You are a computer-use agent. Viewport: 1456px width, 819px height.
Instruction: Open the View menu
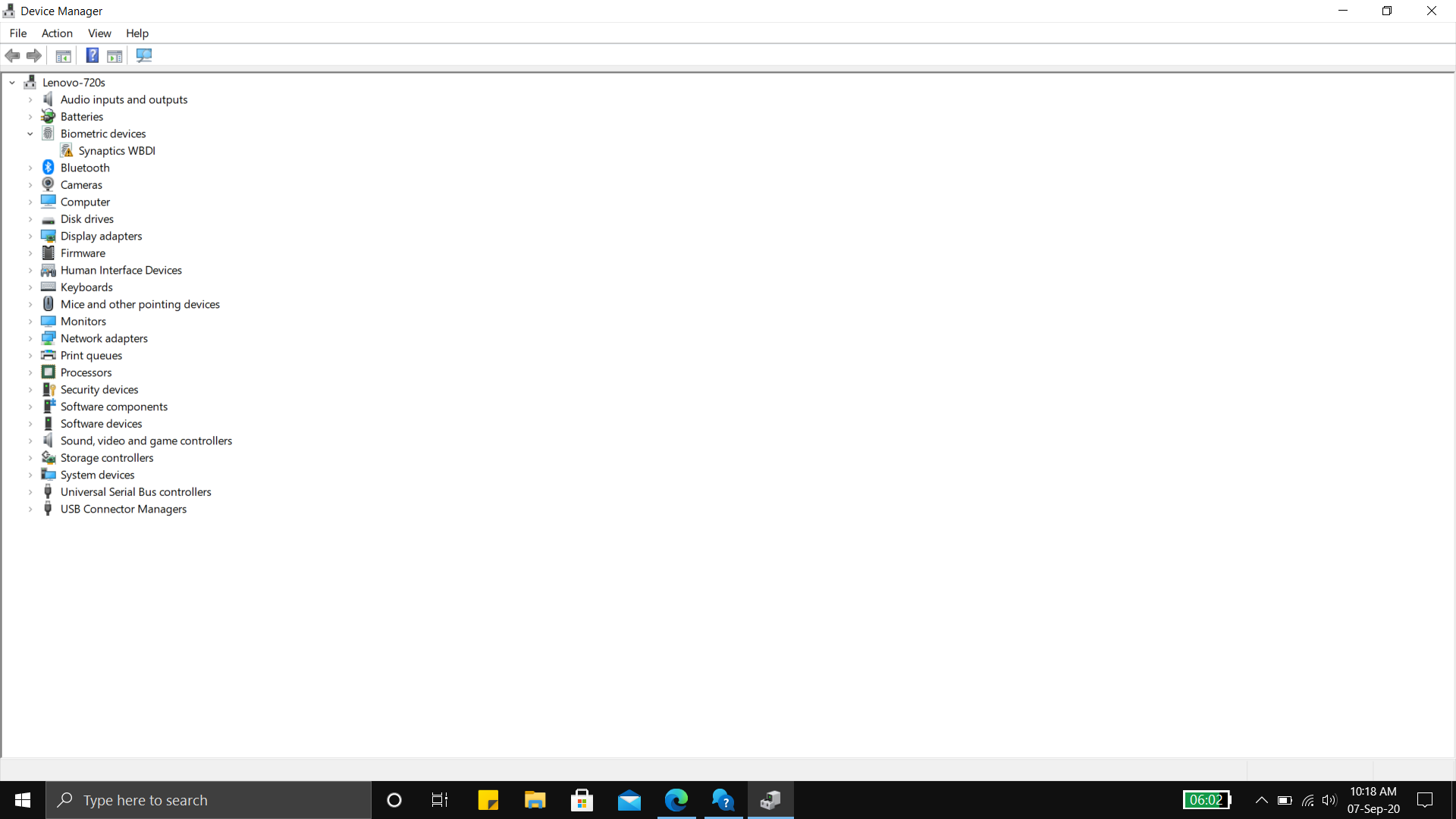click(x=99, y=33)
